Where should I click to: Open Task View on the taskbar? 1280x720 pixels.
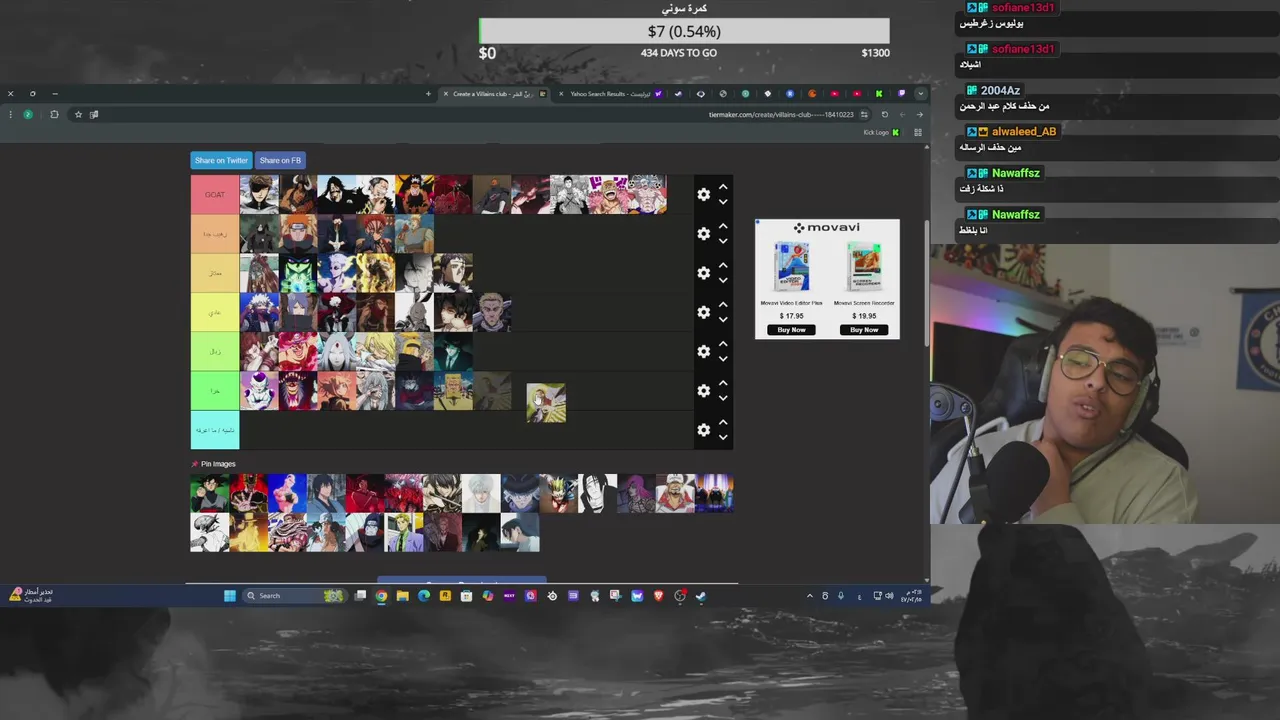pyautogui.click(x=360, y=596)
